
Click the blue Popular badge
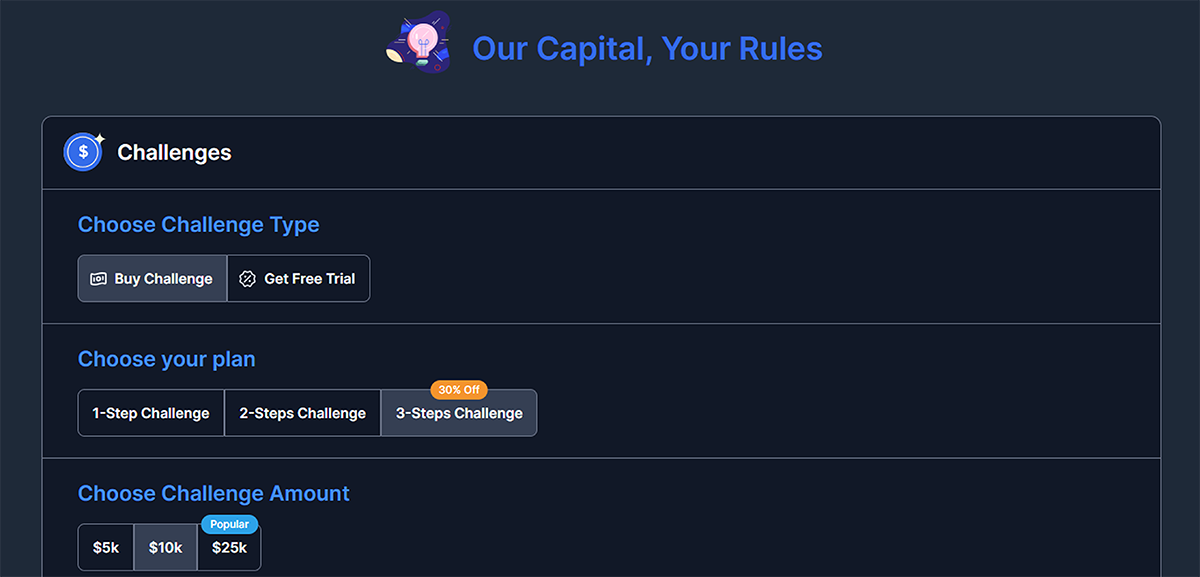(230, 524)
